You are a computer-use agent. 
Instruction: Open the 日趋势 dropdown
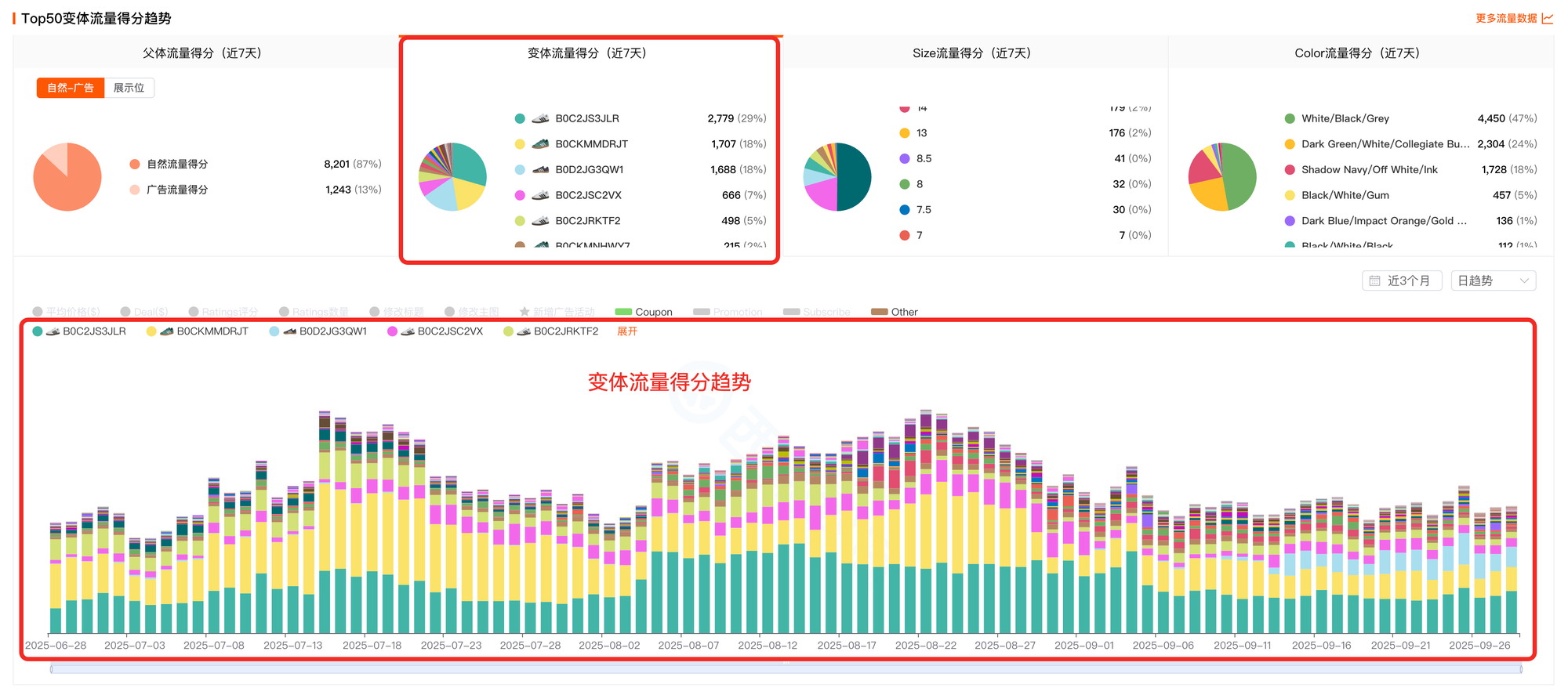click(1493, 281)
